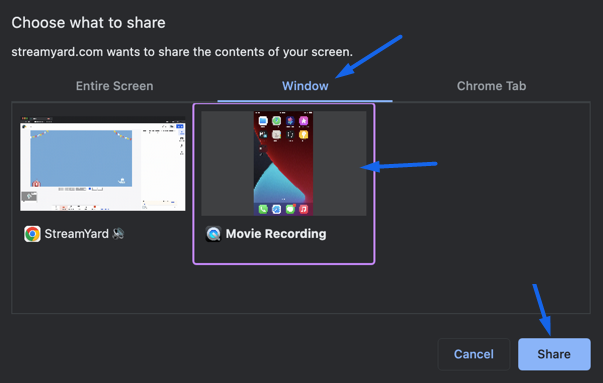Open the Chrome Tab tab
Screen dimensions: 603x383
[x=491, y=86]
